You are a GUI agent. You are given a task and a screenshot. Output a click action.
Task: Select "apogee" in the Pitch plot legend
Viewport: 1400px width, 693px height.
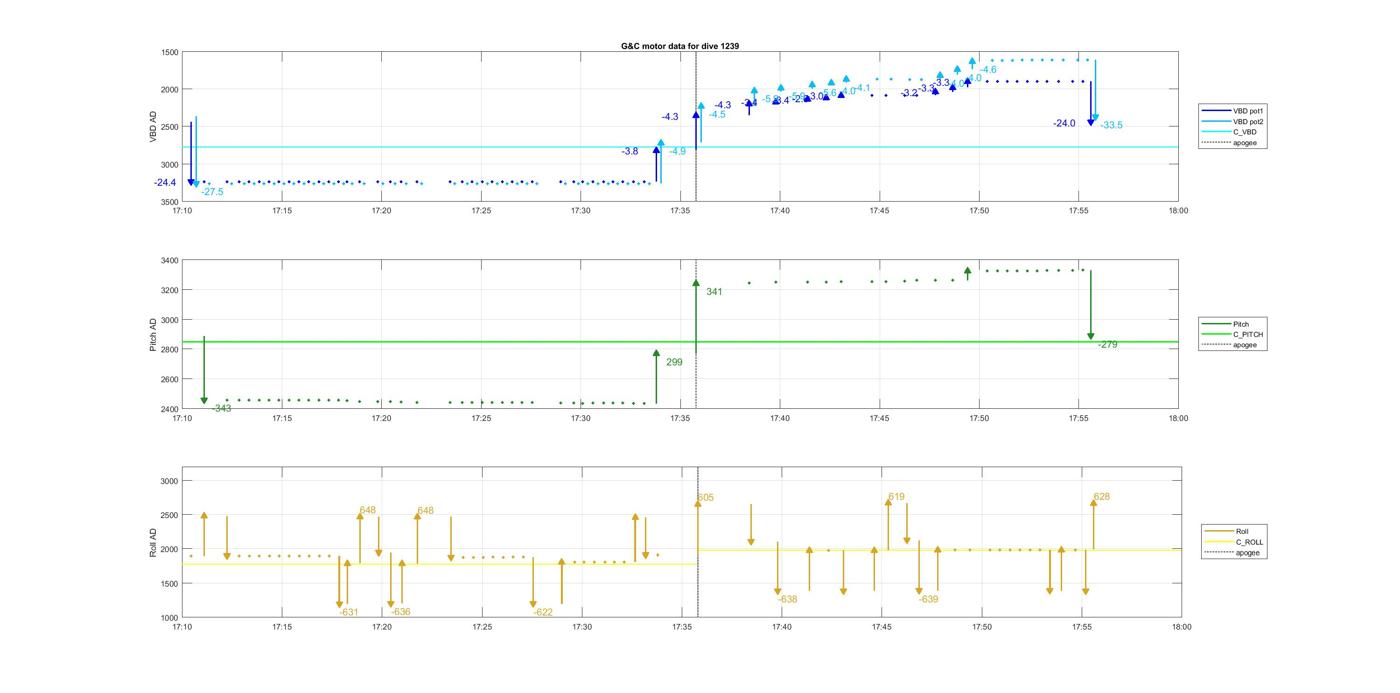click(x=1229, y=345)
